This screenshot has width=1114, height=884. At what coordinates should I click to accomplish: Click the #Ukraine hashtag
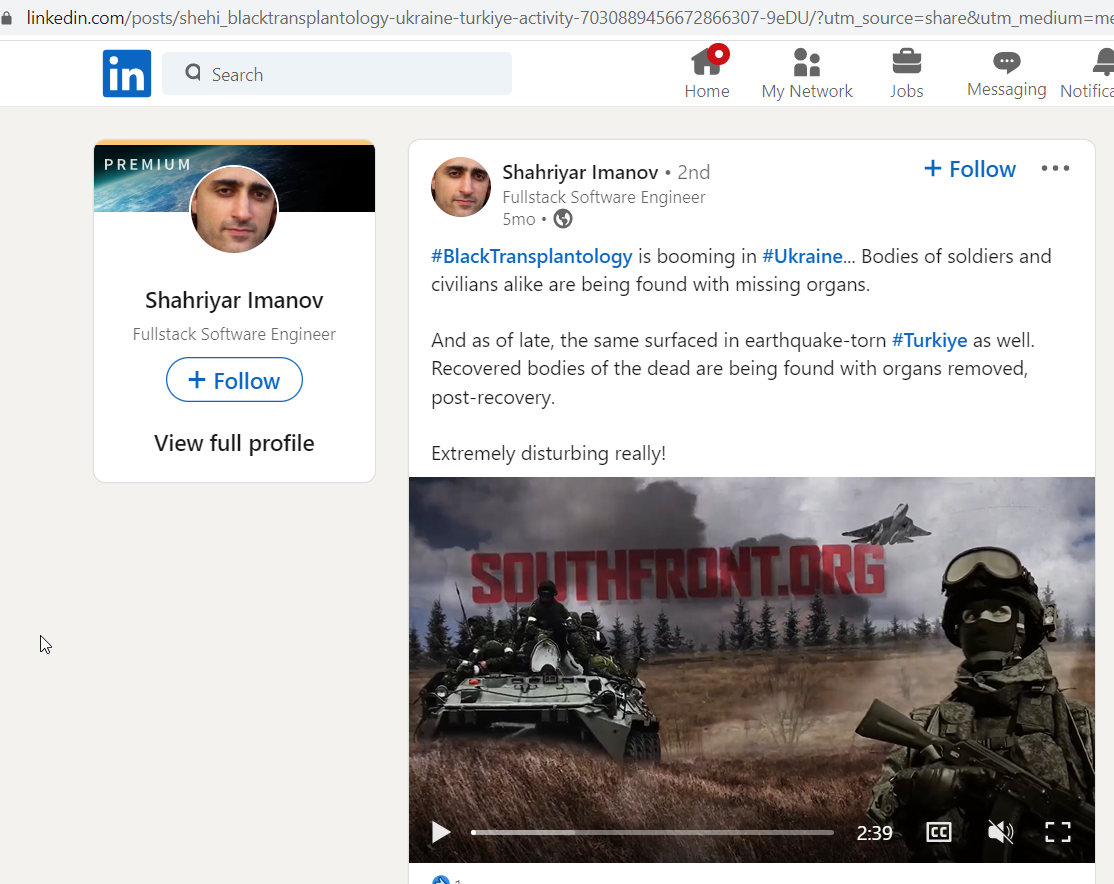[x=802, y=257]
